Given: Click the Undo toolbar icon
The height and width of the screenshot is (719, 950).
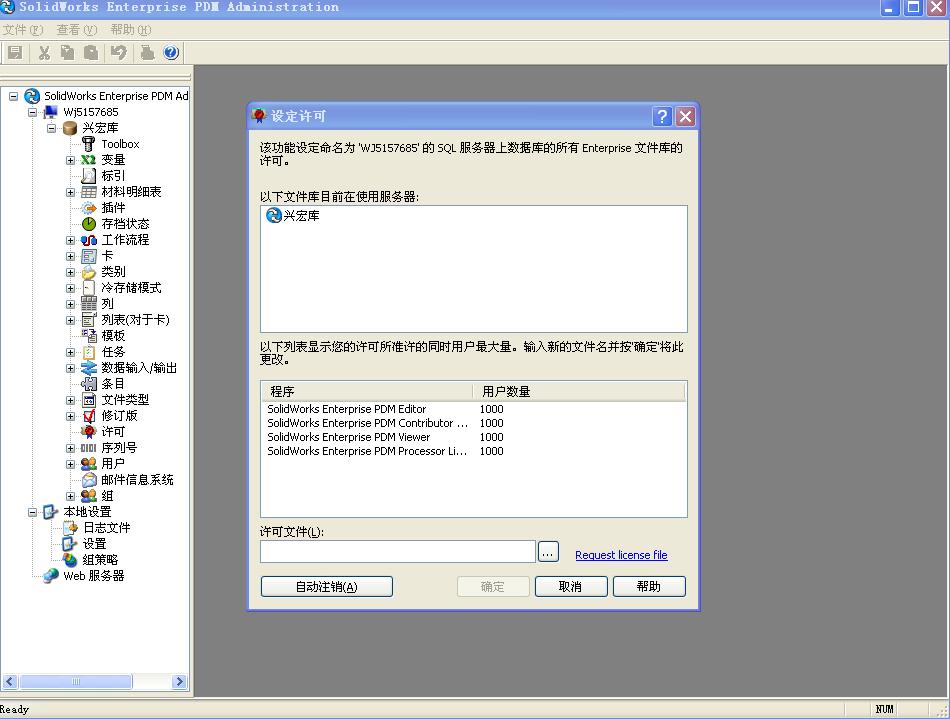Looking at the screenshot, I should (119, 53).
